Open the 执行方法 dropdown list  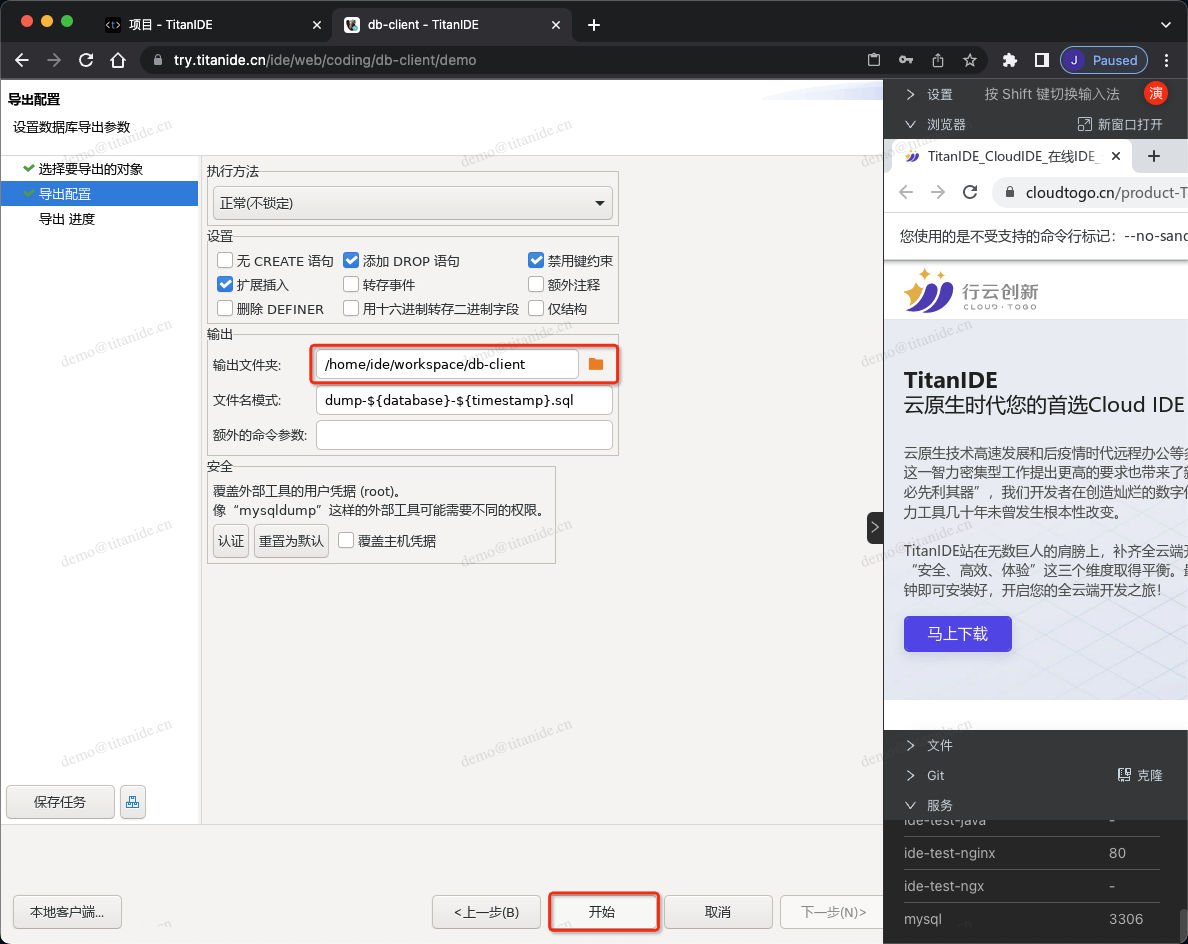point(412,203)
